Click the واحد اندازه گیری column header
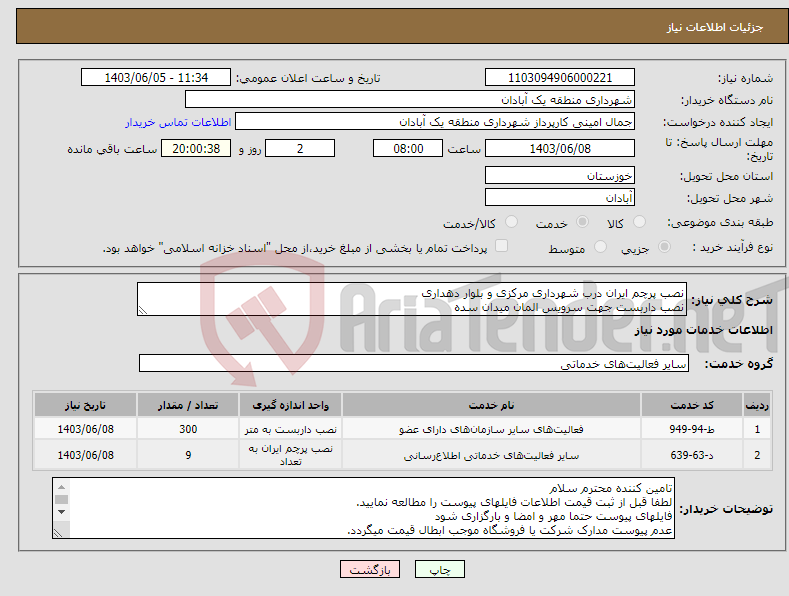 coord(290,405)
